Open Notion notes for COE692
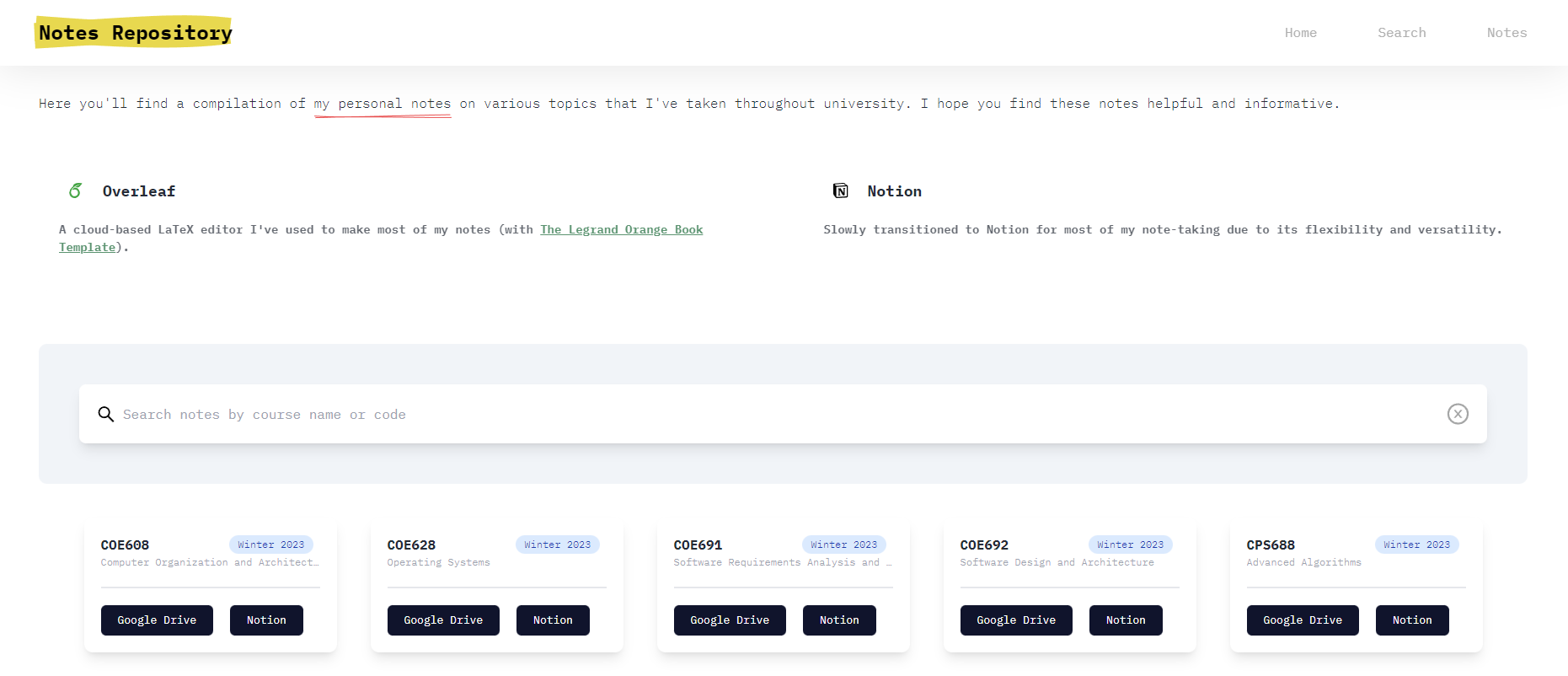The height and width of the screenshot is (676, 1568). point(1126,620)
